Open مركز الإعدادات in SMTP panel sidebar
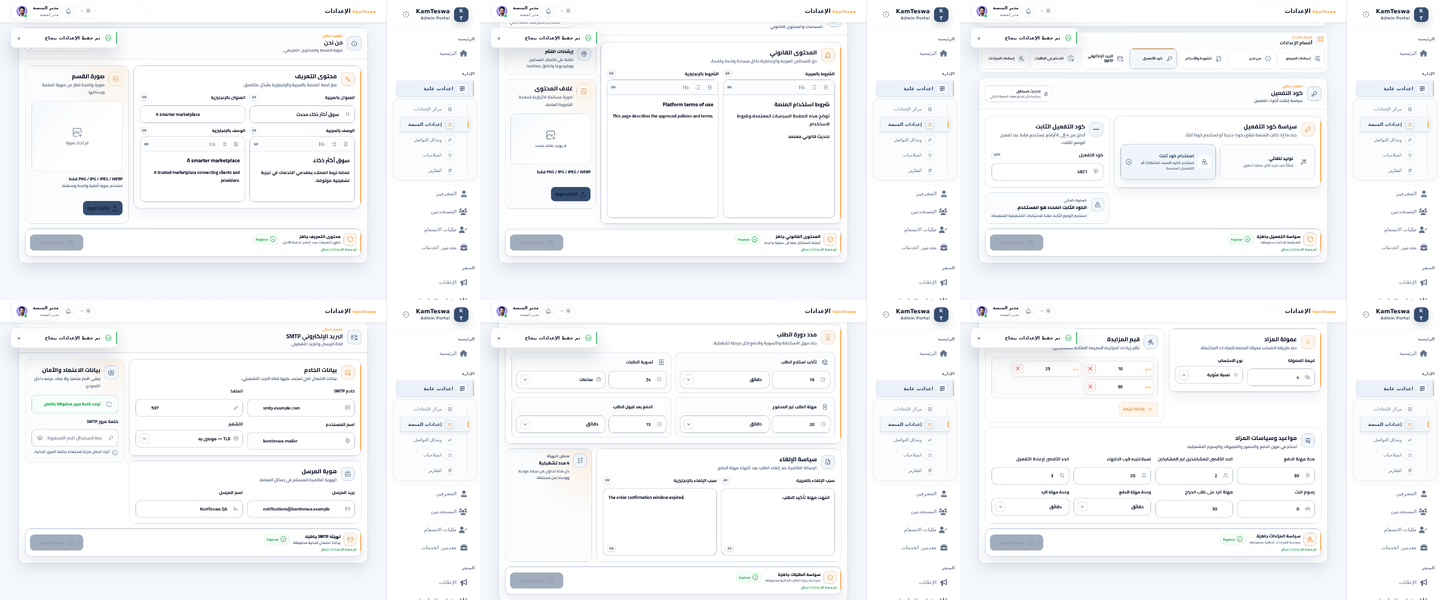Image resolution: width=1440 pixels, height=600 pixels. [435, 409]
